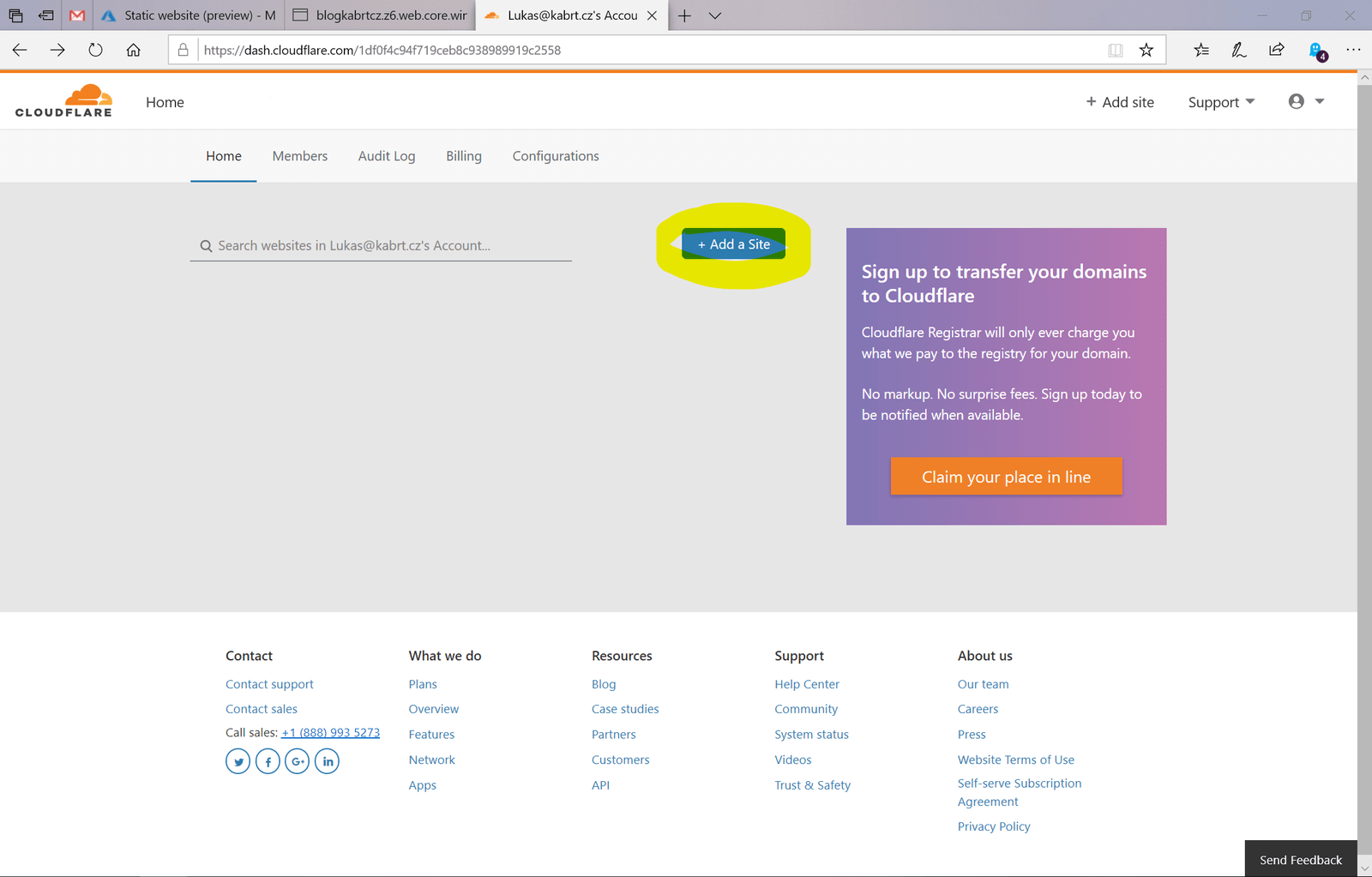The image size is (1372, 877).
Task: Share this page icon
Action: 1277,50
